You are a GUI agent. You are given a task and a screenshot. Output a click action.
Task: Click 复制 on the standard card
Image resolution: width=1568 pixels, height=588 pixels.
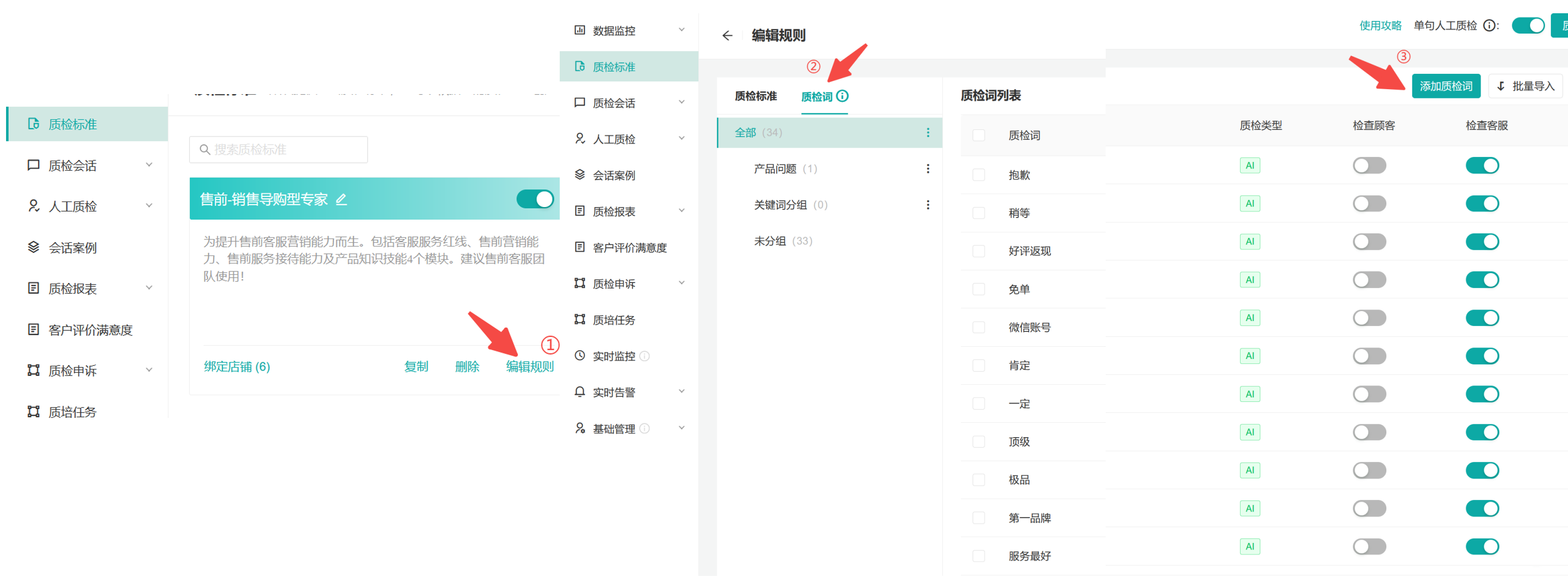coord(416,367)
